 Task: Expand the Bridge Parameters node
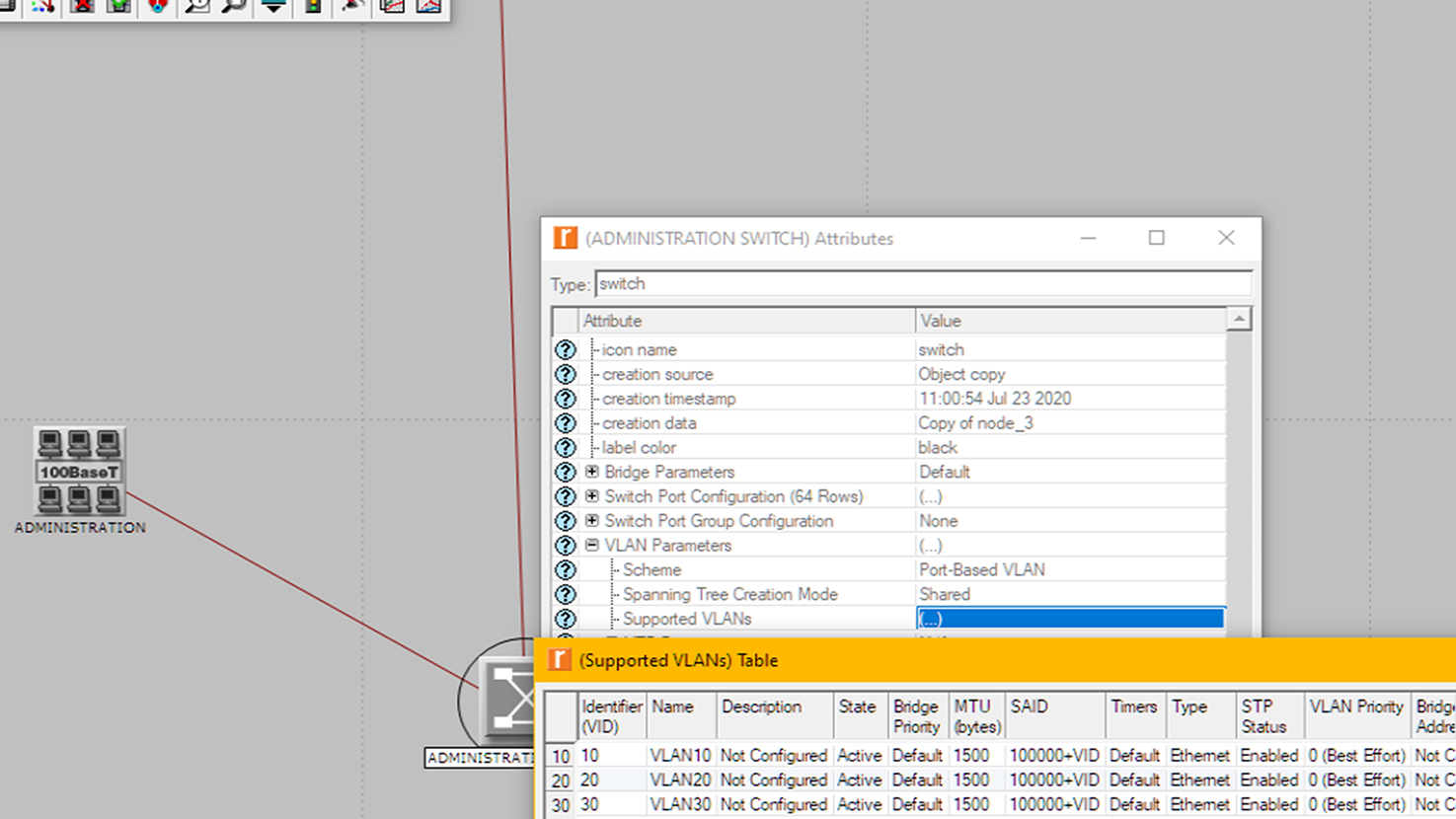click(x=592, y=472)
